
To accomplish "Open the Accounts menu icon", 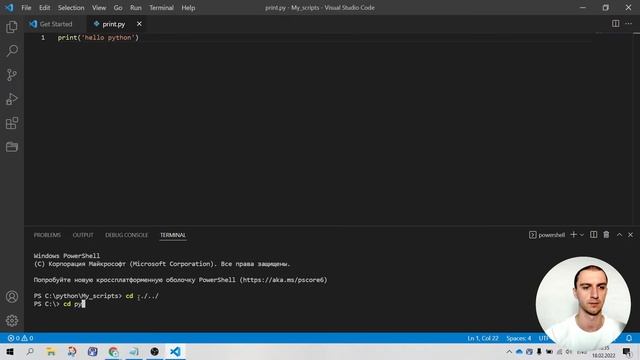I will pyautogui.click(x=12, y=296).
